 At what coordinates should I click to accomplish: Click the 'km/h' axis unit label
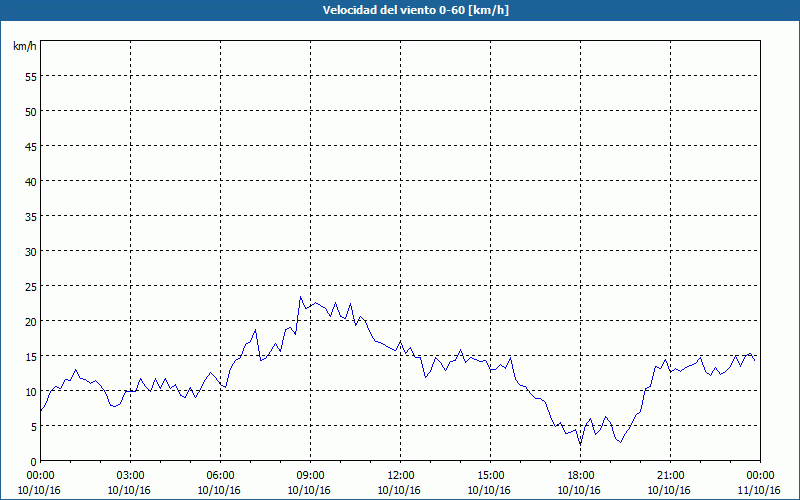[25, 46]
